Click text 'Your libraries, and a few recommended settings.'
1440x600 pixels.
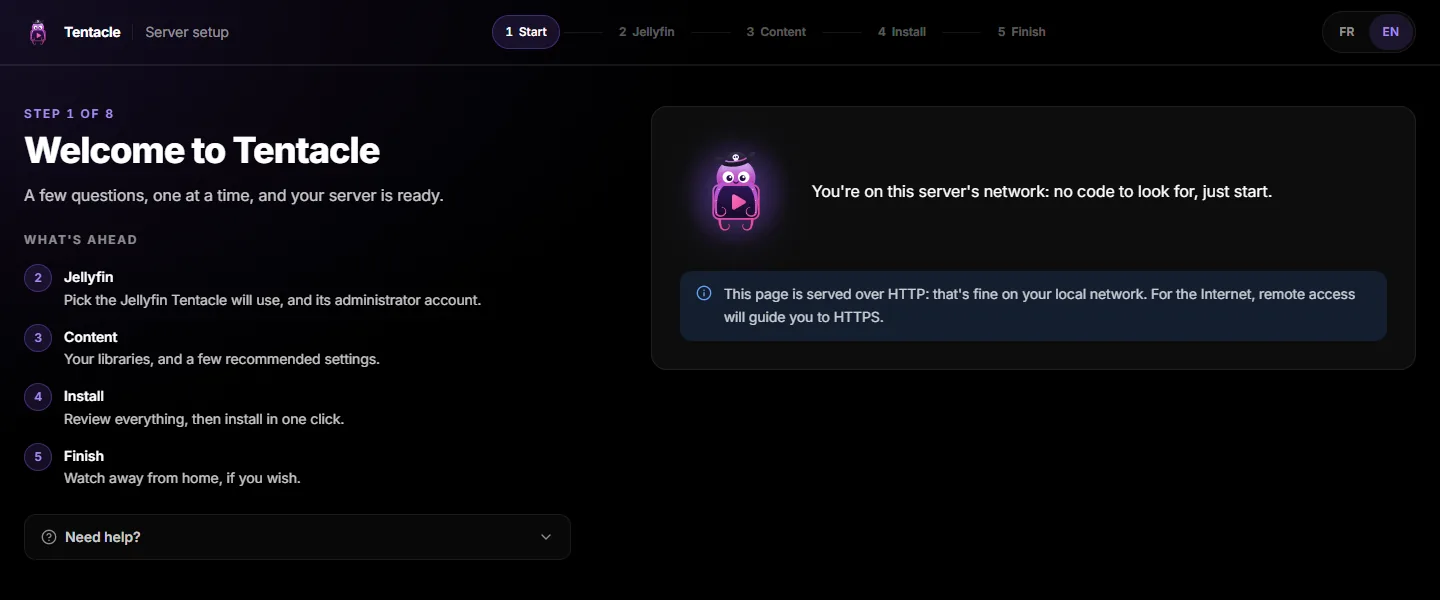tap(222, 359)
